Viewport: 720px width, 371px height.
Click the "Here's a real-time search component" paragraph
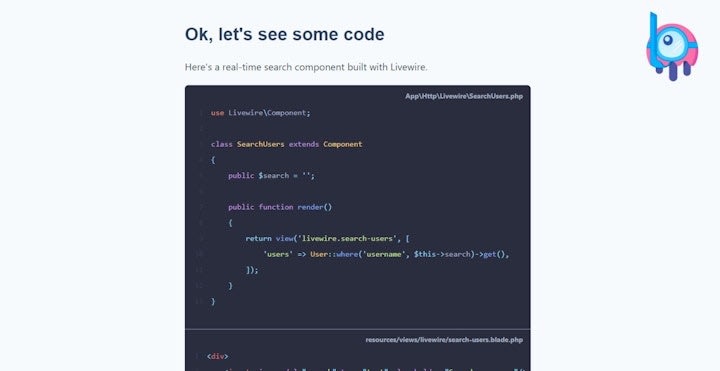click(x=306, y=67)
